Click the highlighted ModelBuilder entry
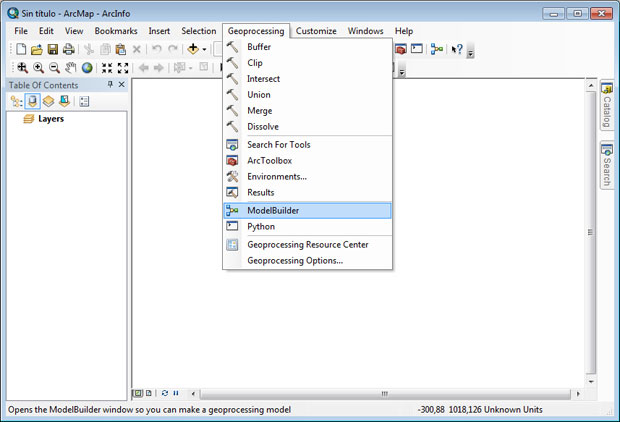The image size is (620, 422). (x=308, y=210)
